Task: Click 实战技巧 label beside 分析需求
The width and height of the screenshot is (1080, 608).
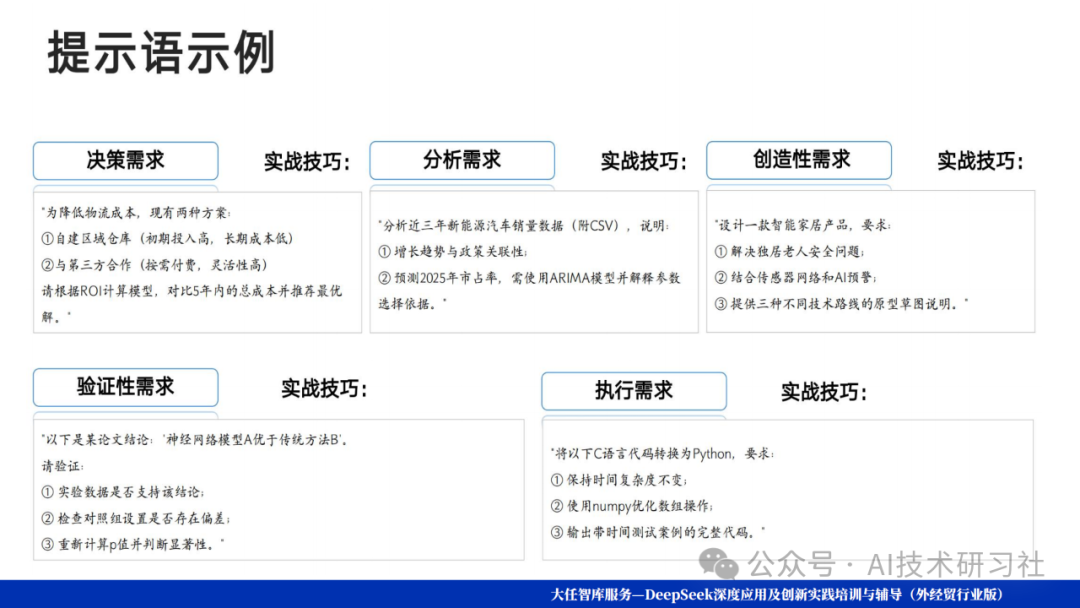Action: (x=644, y=161)
